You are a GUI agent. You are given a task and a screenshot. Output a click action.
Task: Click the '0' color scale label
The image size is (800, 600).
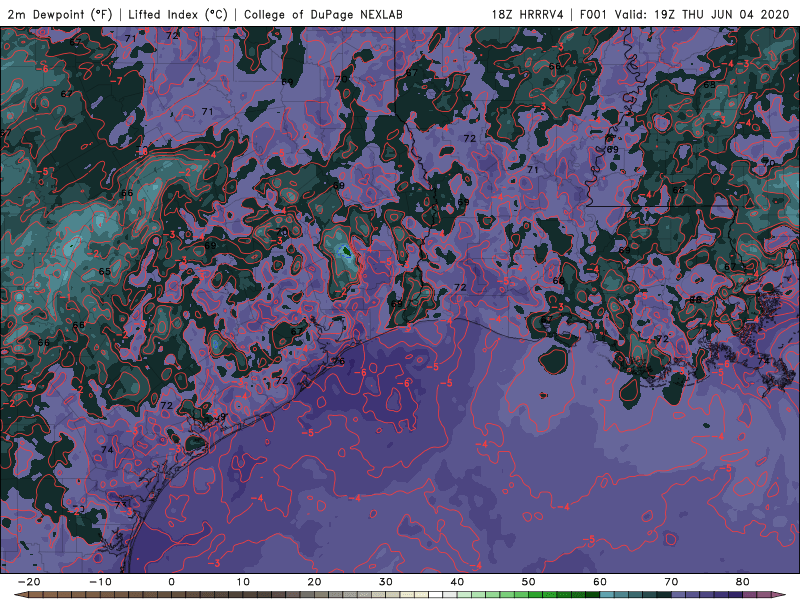click(x=171, y=582)
